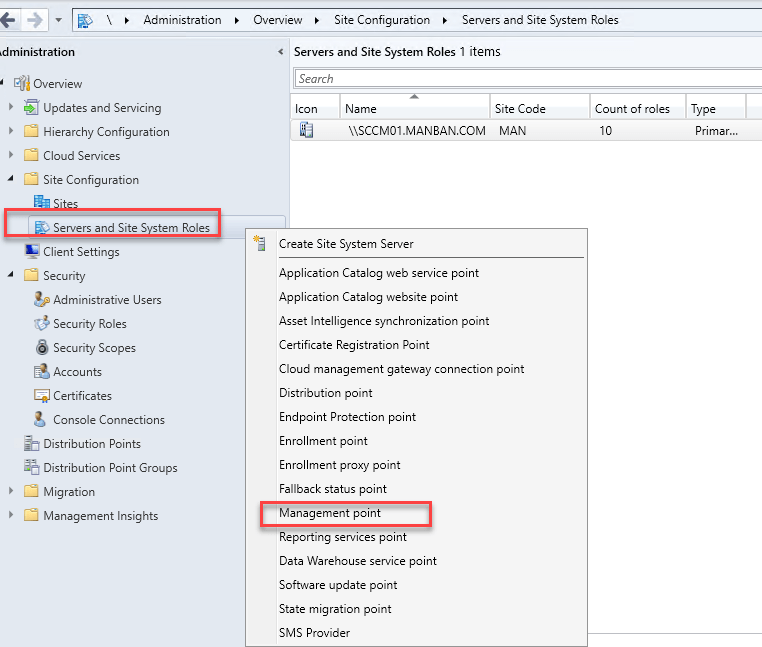This screenshot has width=762, height=647.
Task: Select Distribution point in context menu
Action: [x=326, y=393]
